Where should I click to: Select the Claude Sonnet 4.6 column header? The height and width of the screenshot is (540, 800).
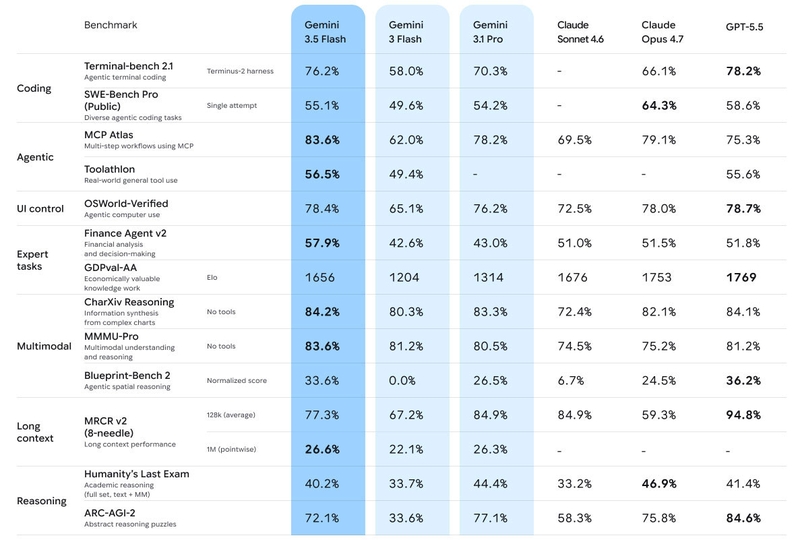[580, 32]
